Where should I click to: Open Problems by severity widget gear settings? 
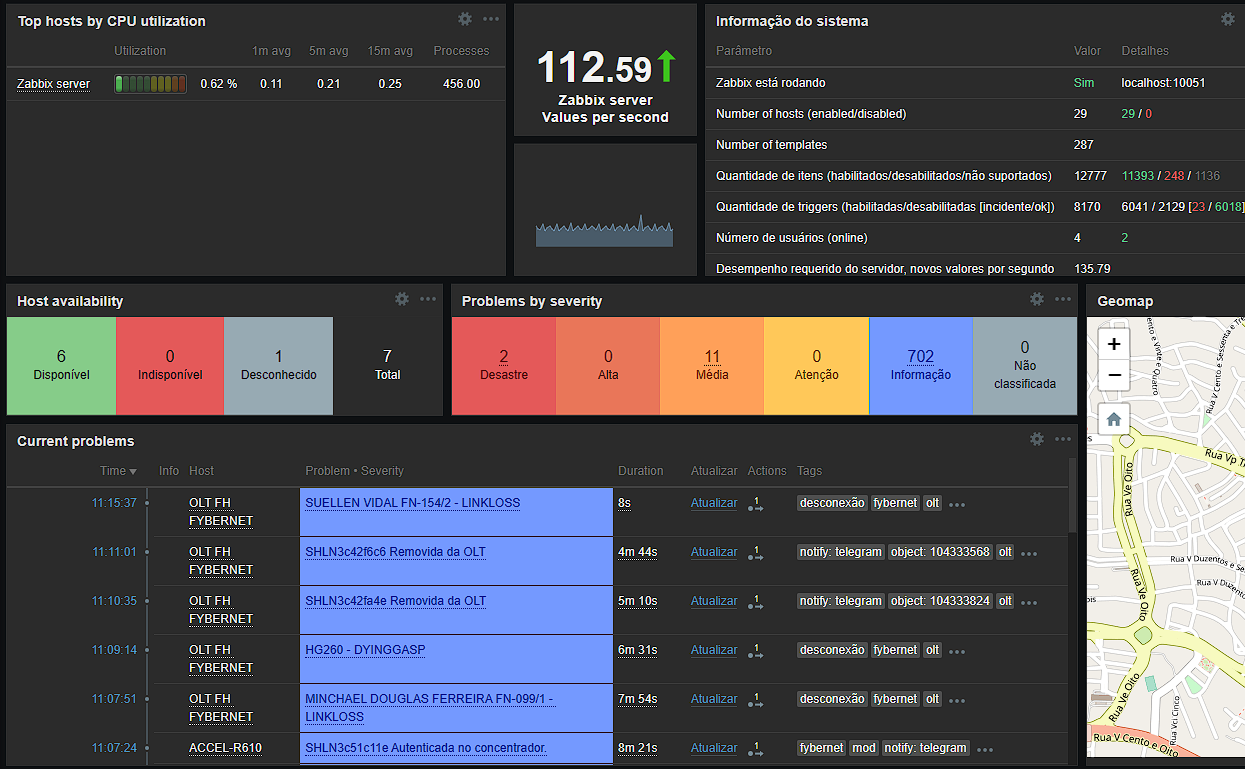(x=1037, y=299)
